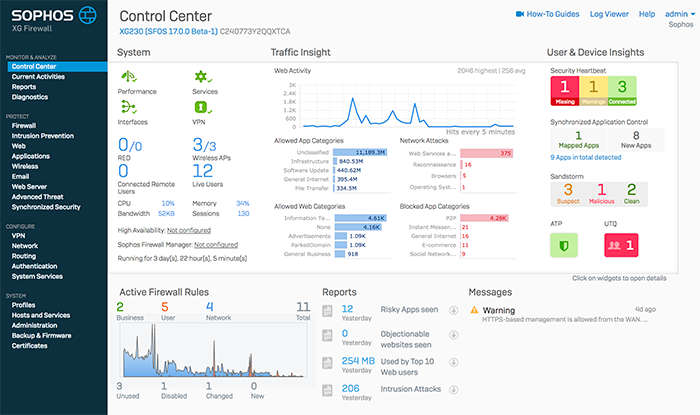The height and width of the screenshot is (415, 700).
Task: Open VPN under Configure section
Action: 18,236
